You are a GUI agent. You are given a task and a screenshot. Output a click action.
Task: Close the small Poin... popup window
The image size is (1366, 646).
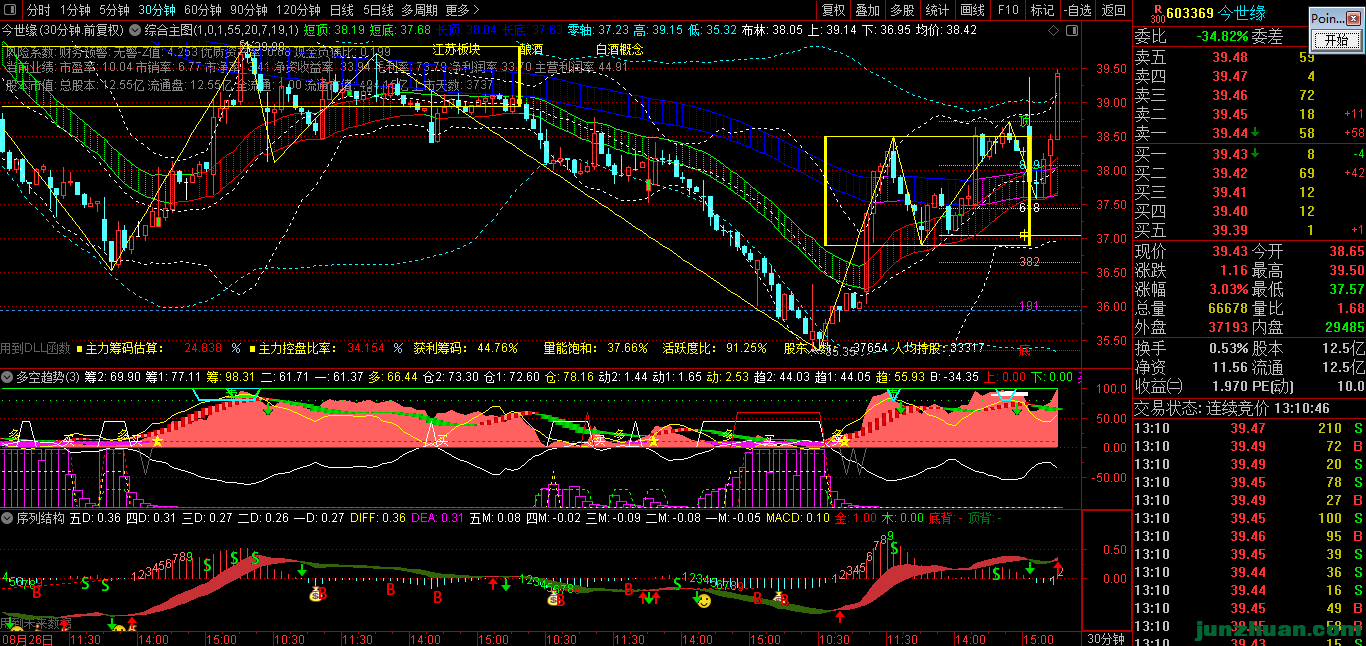click(1353, 18)
